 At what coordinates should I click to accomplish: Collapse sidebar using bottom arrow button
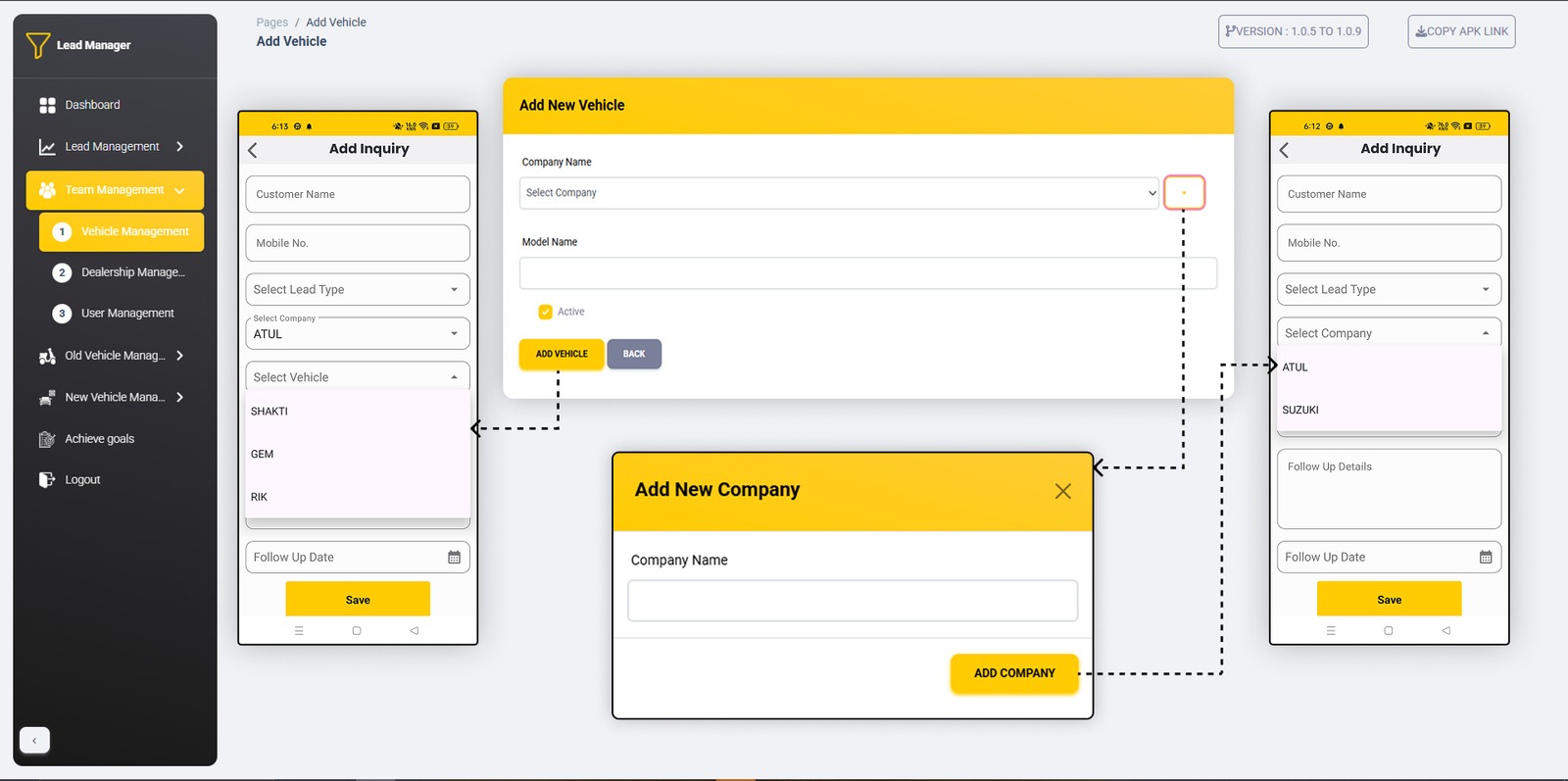click(34, 741)
